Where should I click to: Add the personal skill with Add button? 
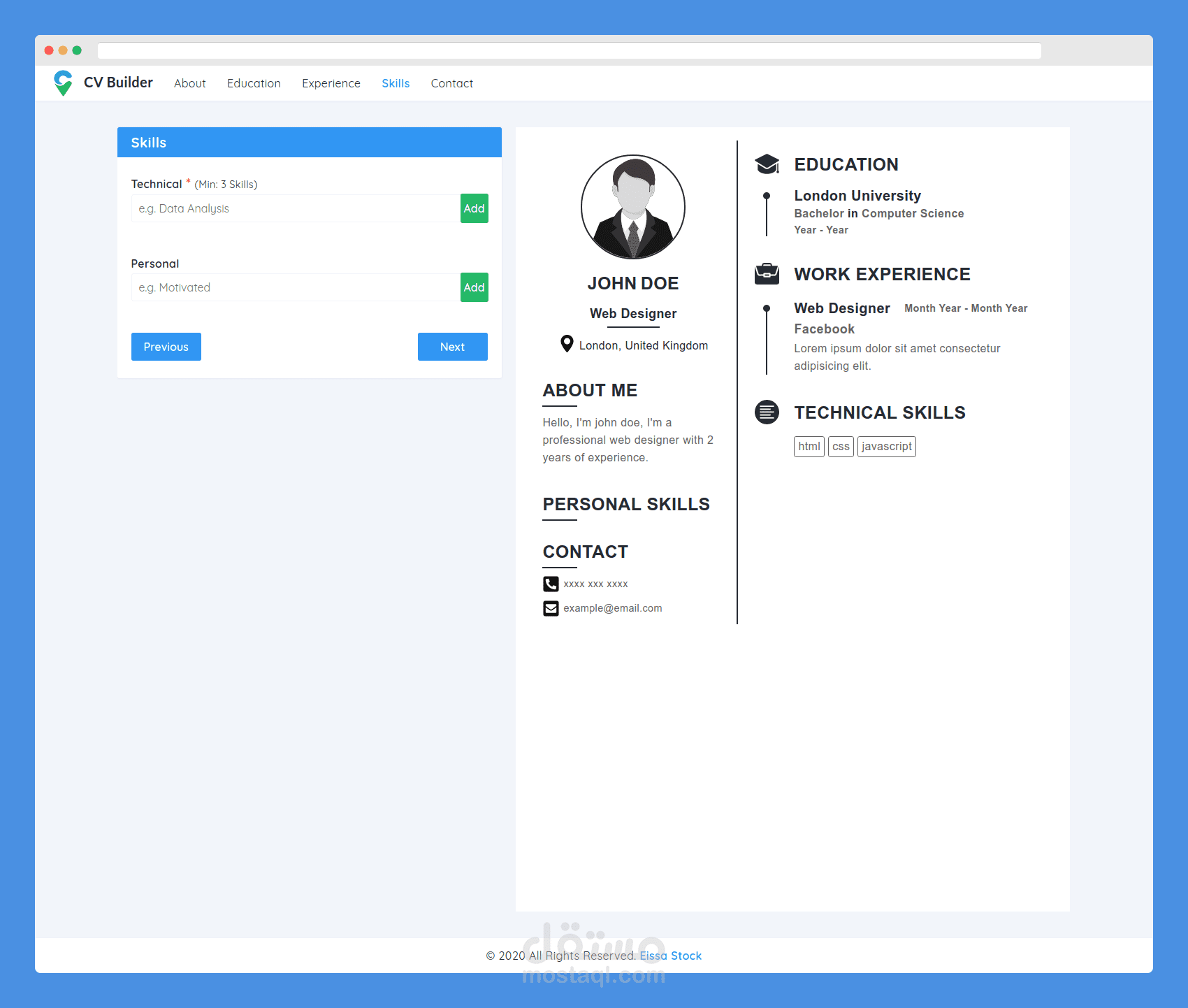(475, 287)
